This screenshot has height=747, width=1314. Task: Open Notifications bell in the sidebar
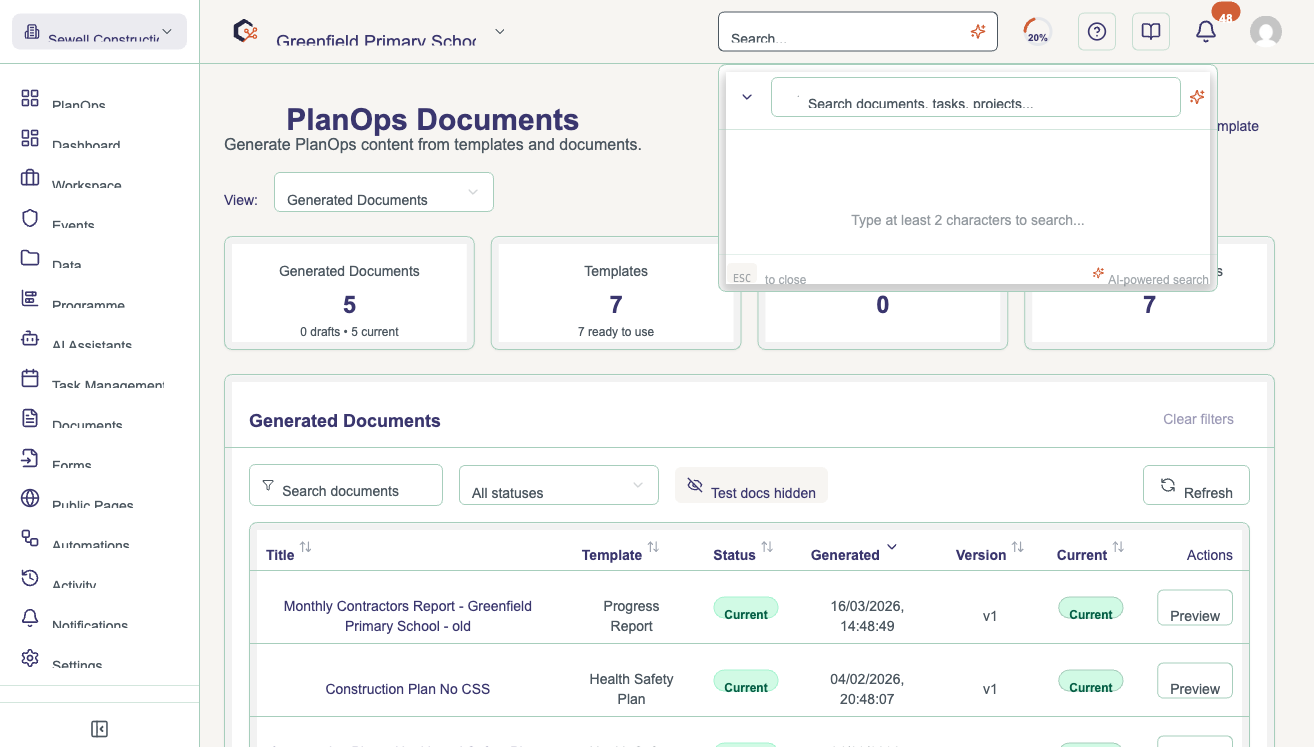(30, 618)
